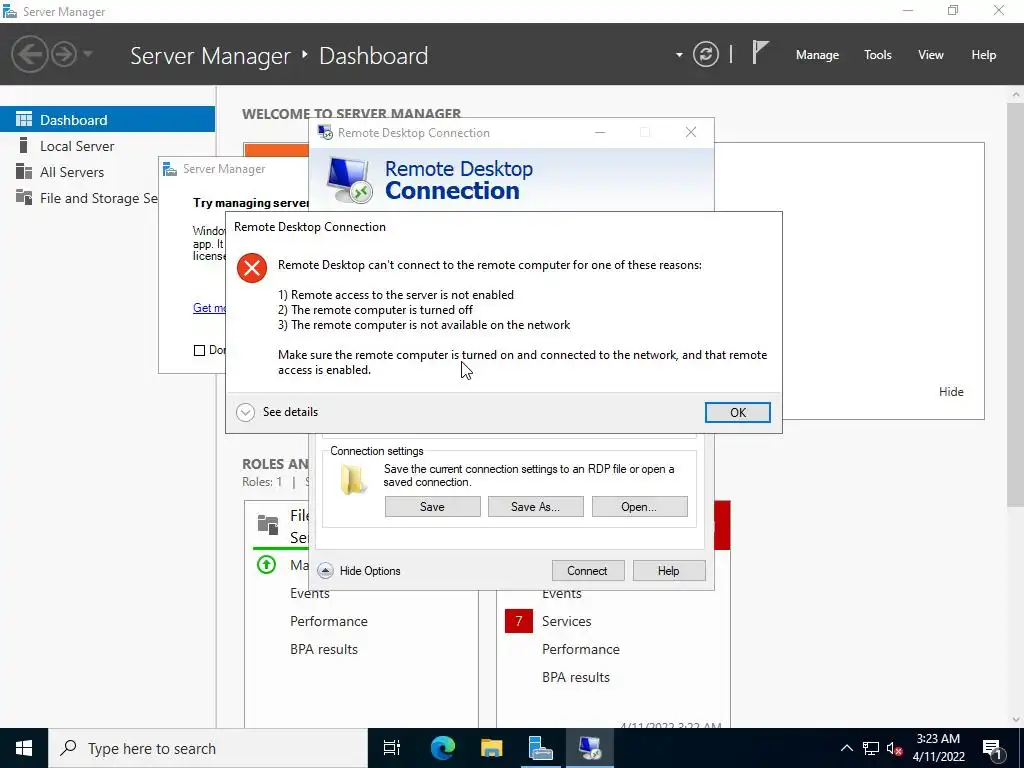Click Refresh icon in Server Manager header
Viewport: 1024px width, 768px height.
(705, 54)
